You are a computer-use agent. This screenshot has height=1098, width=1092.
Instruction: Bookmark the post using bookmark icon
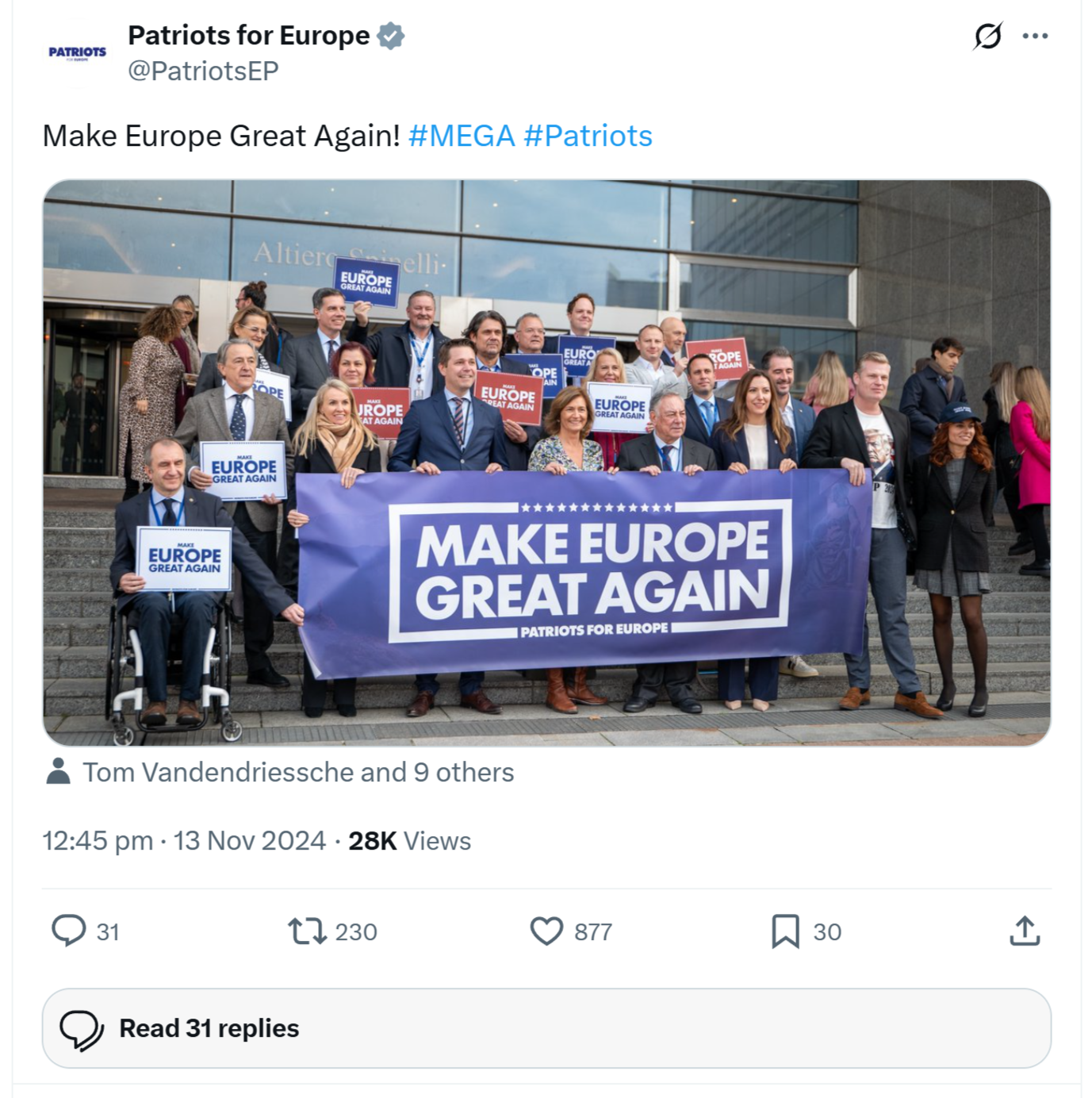click(x=785, y=931)
